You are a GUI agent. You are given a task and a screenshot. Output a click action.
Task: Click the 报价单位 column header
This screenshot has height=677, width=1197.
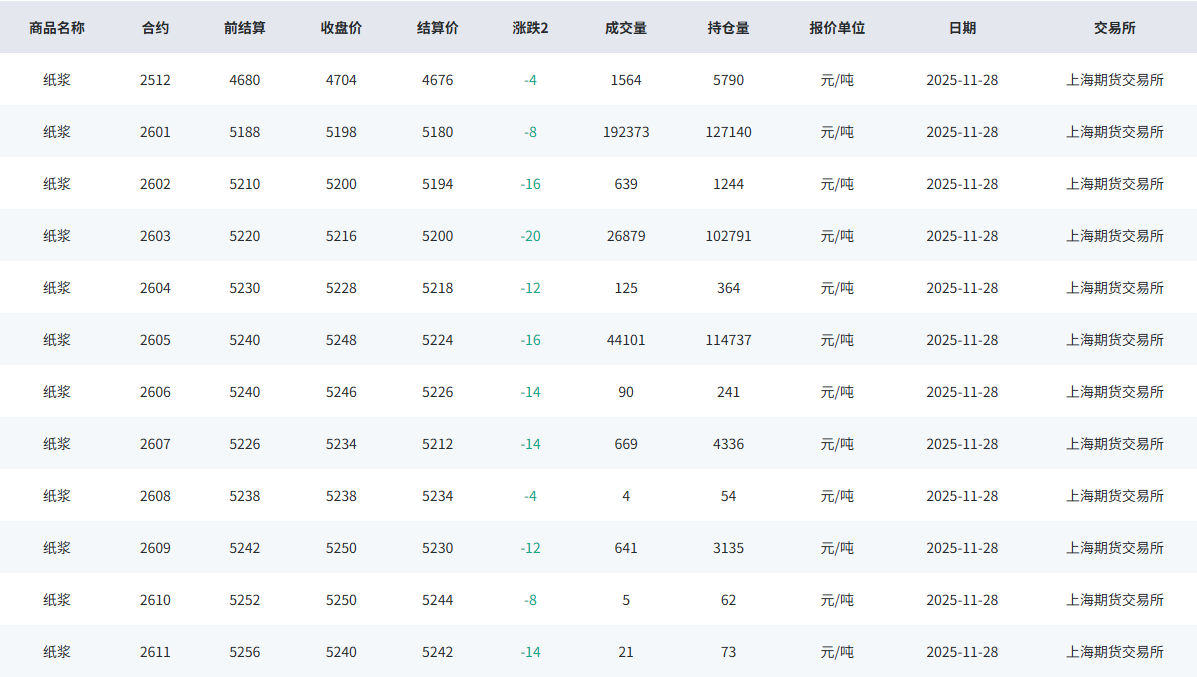coord(837,28)
